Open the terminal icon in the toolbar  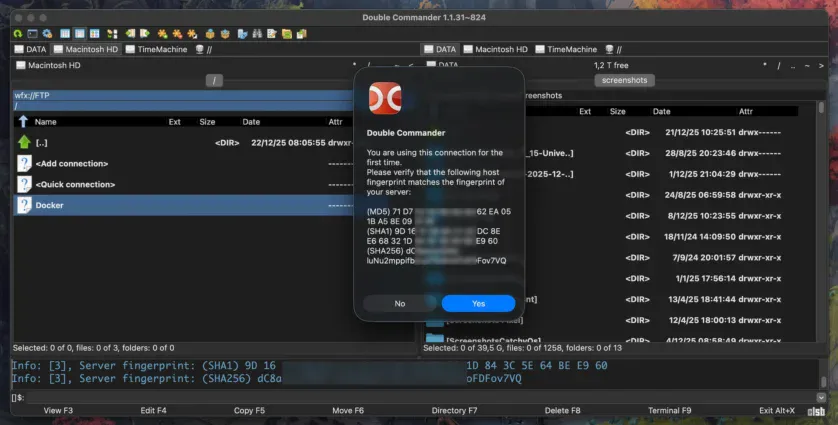point(32,33)
